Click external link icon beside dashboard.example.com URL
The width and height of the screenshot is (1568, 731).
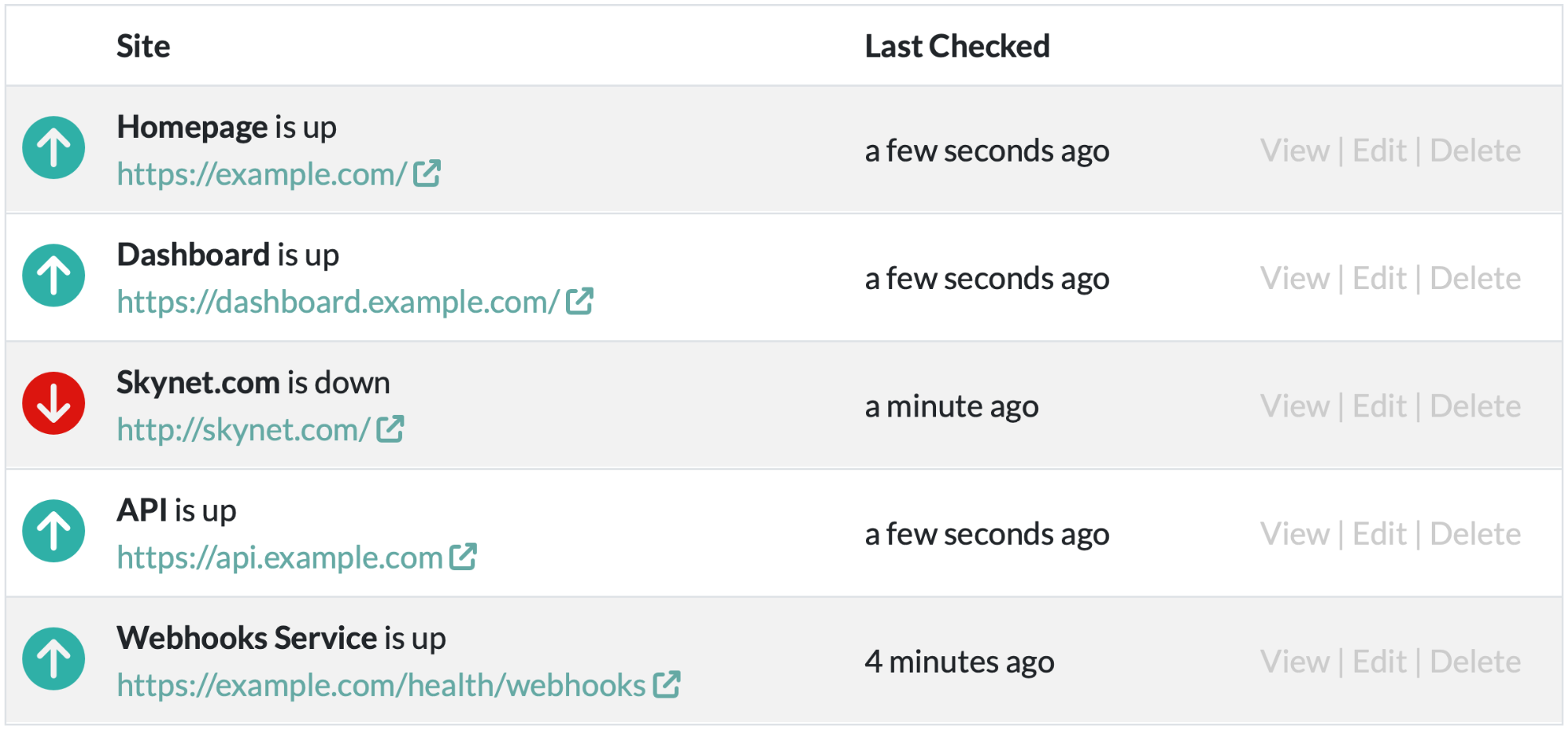[579, 301]
